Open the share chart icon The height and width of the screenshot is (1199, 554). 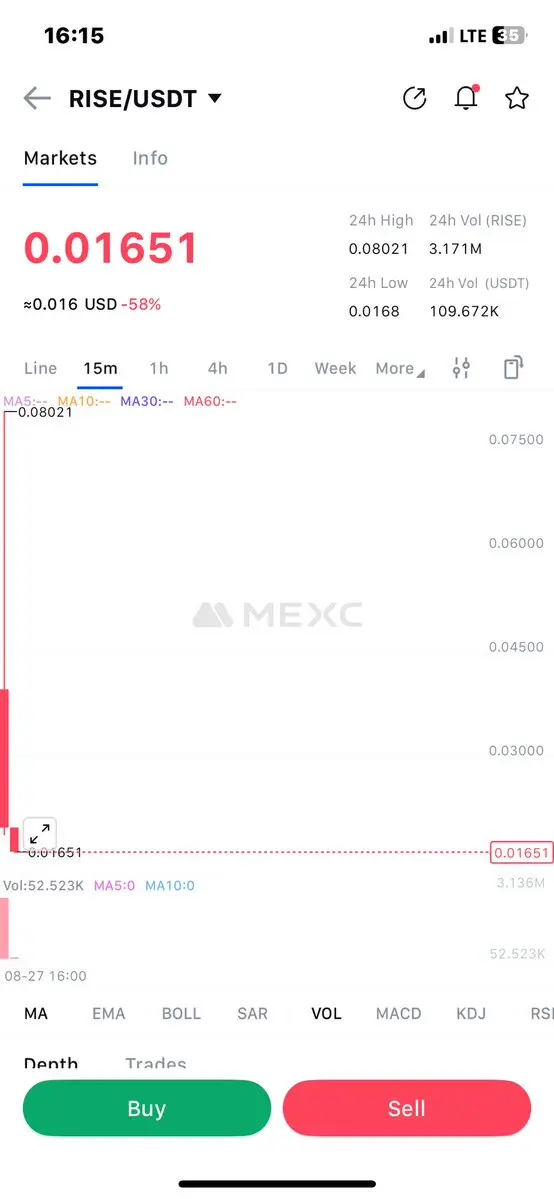click(x=415, y=99)
